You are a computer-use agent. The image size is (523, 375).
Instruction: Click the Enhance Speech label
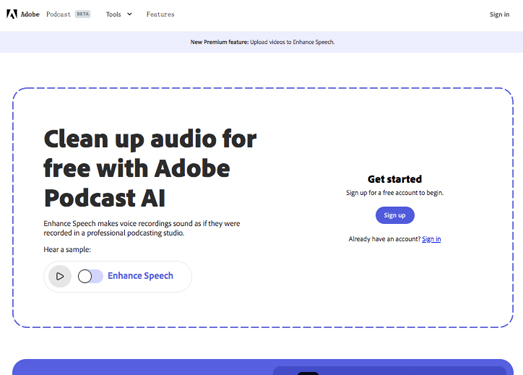click(x=140, y=276)
